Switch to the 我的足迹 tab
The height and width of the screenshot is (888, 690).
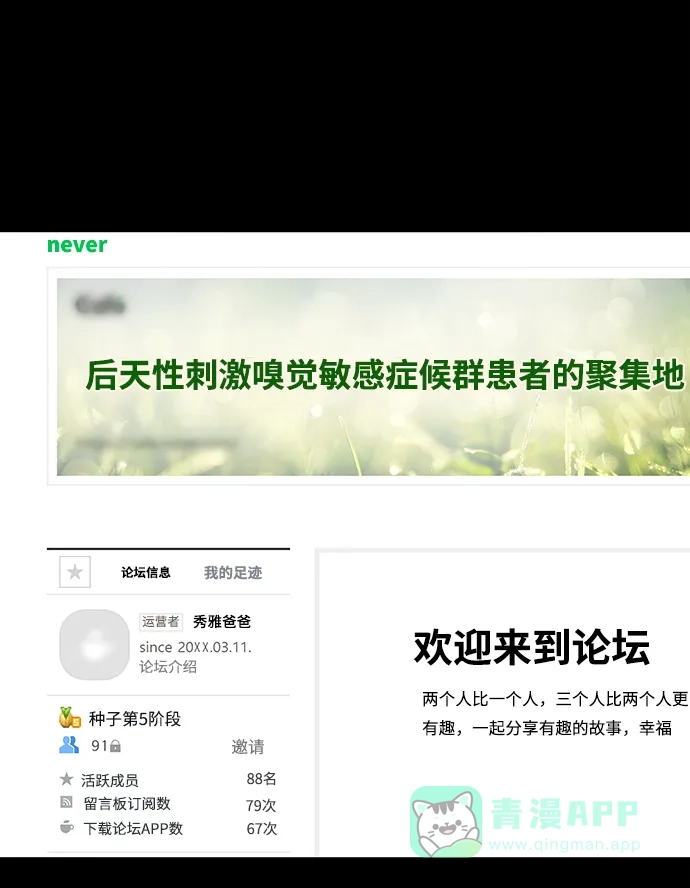coord(233,573)
